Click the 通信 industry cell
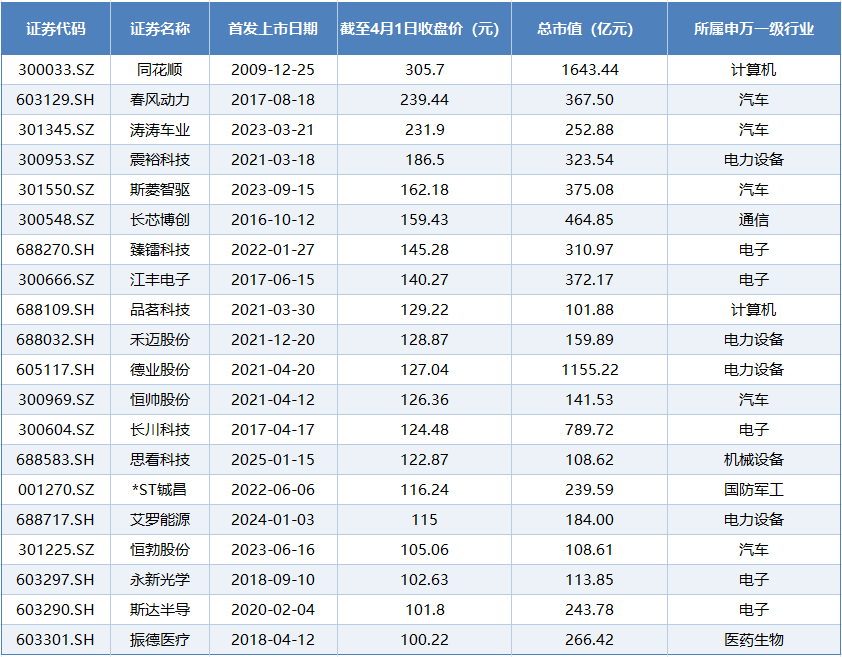This screenshot has width=842, height=657. [x=753, y=220]
